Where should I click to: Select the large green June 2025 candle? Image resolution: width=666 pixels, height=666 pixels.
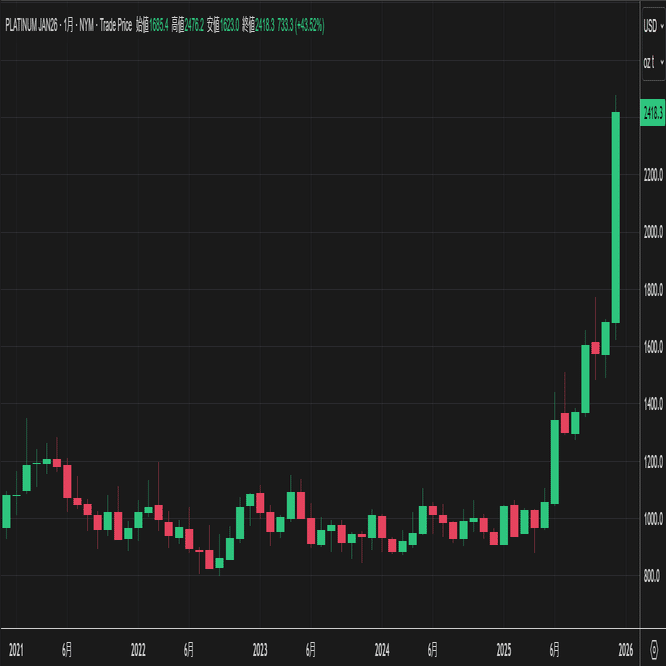click(x=555, y=462)
